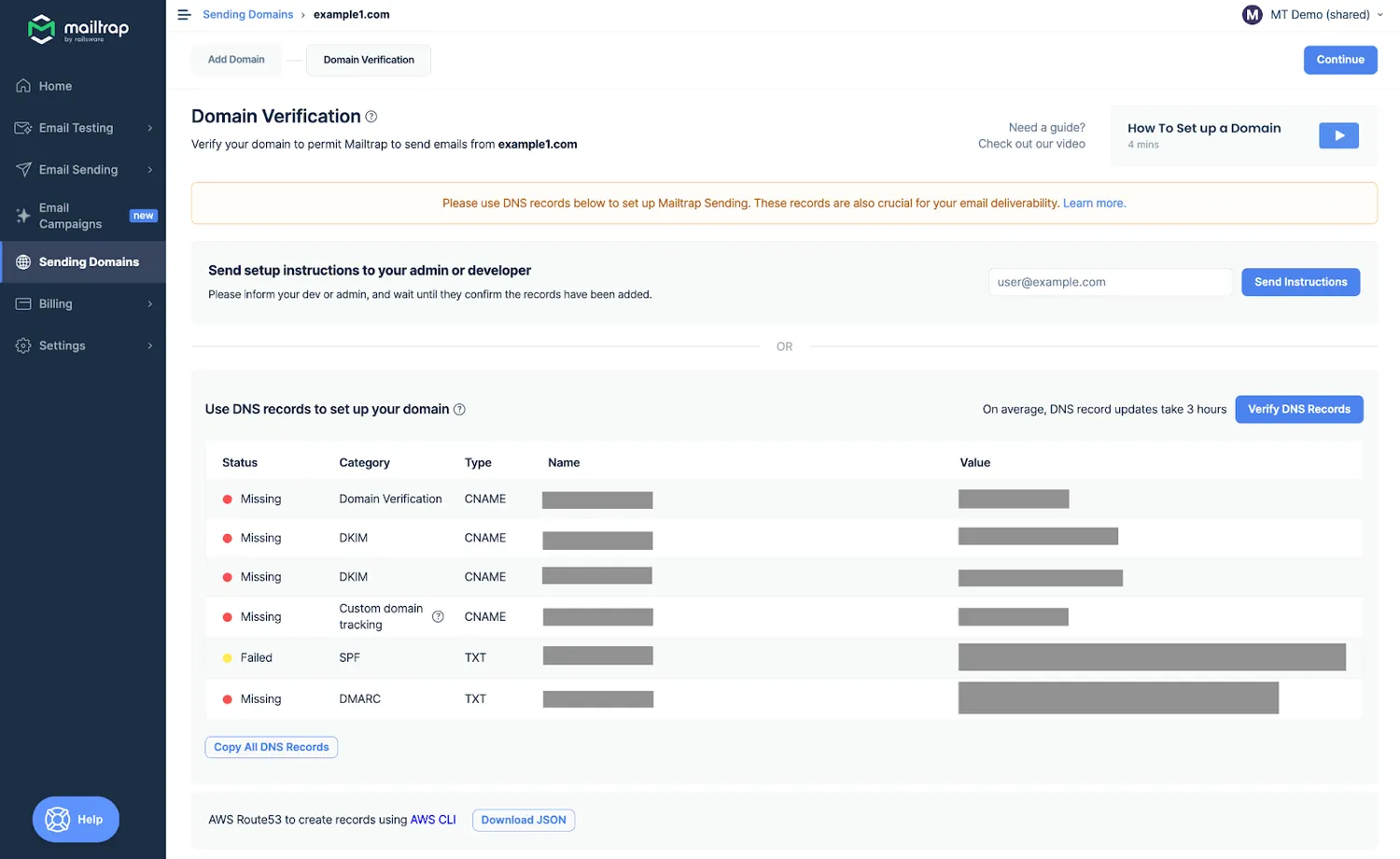
Task: Click the DMARC category cell
Action: click(360, 699)
